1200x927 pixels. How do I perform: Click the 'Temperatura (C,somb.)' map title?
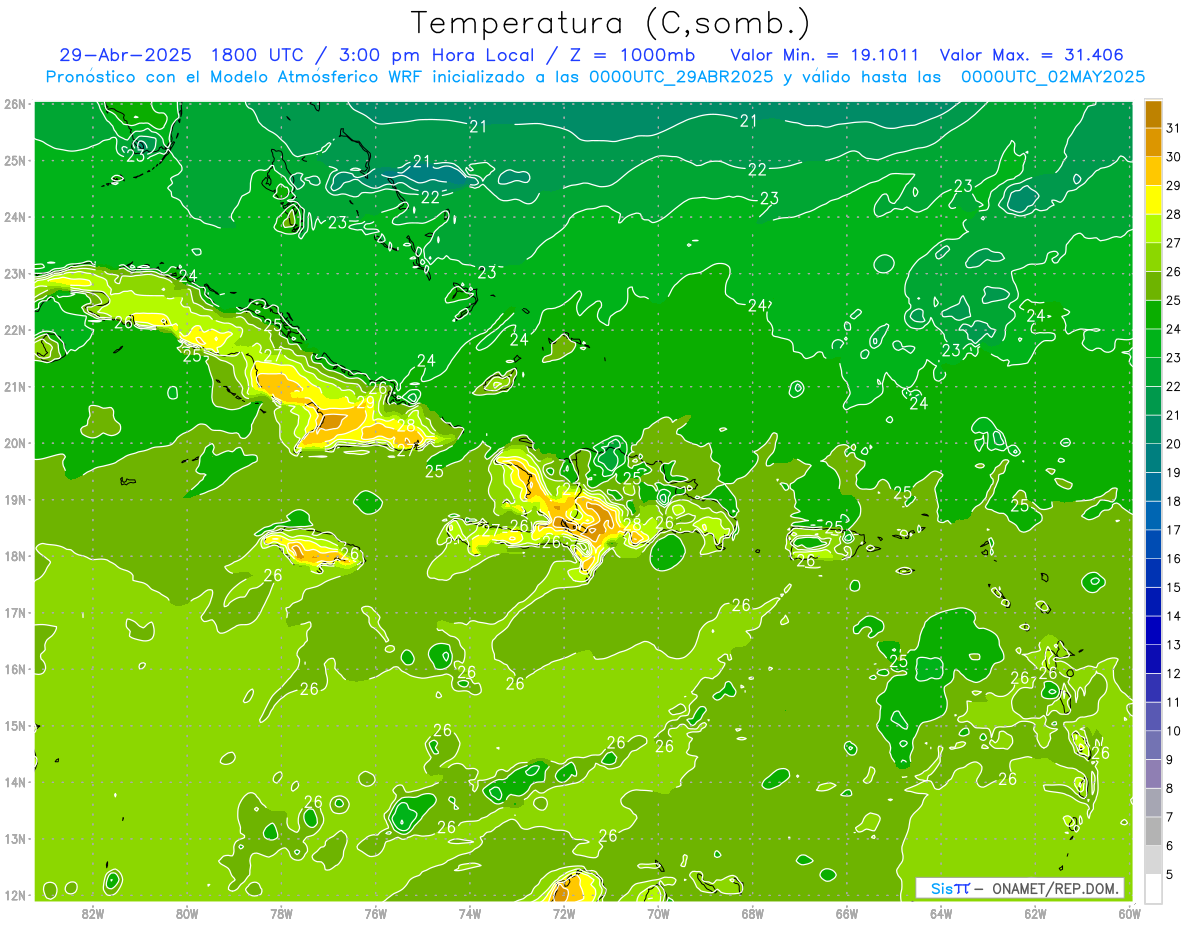(x=611, y=23)
